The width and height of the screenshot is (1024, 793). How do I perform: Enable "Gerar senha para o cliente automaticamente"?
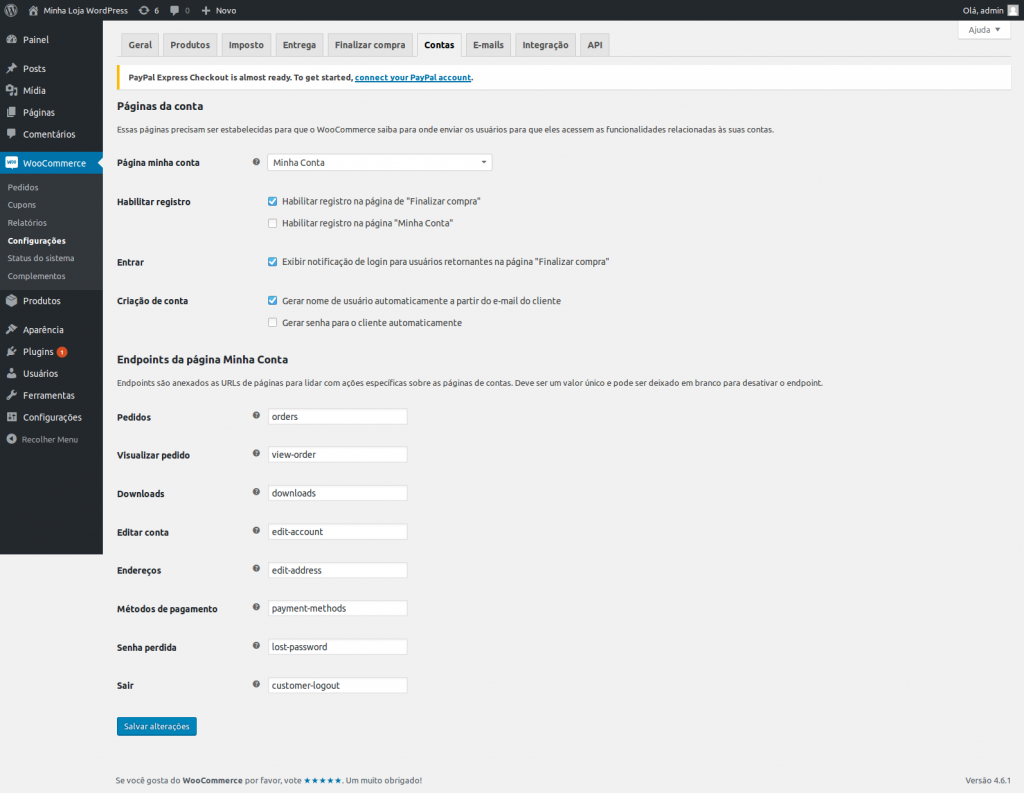point(272,322)
